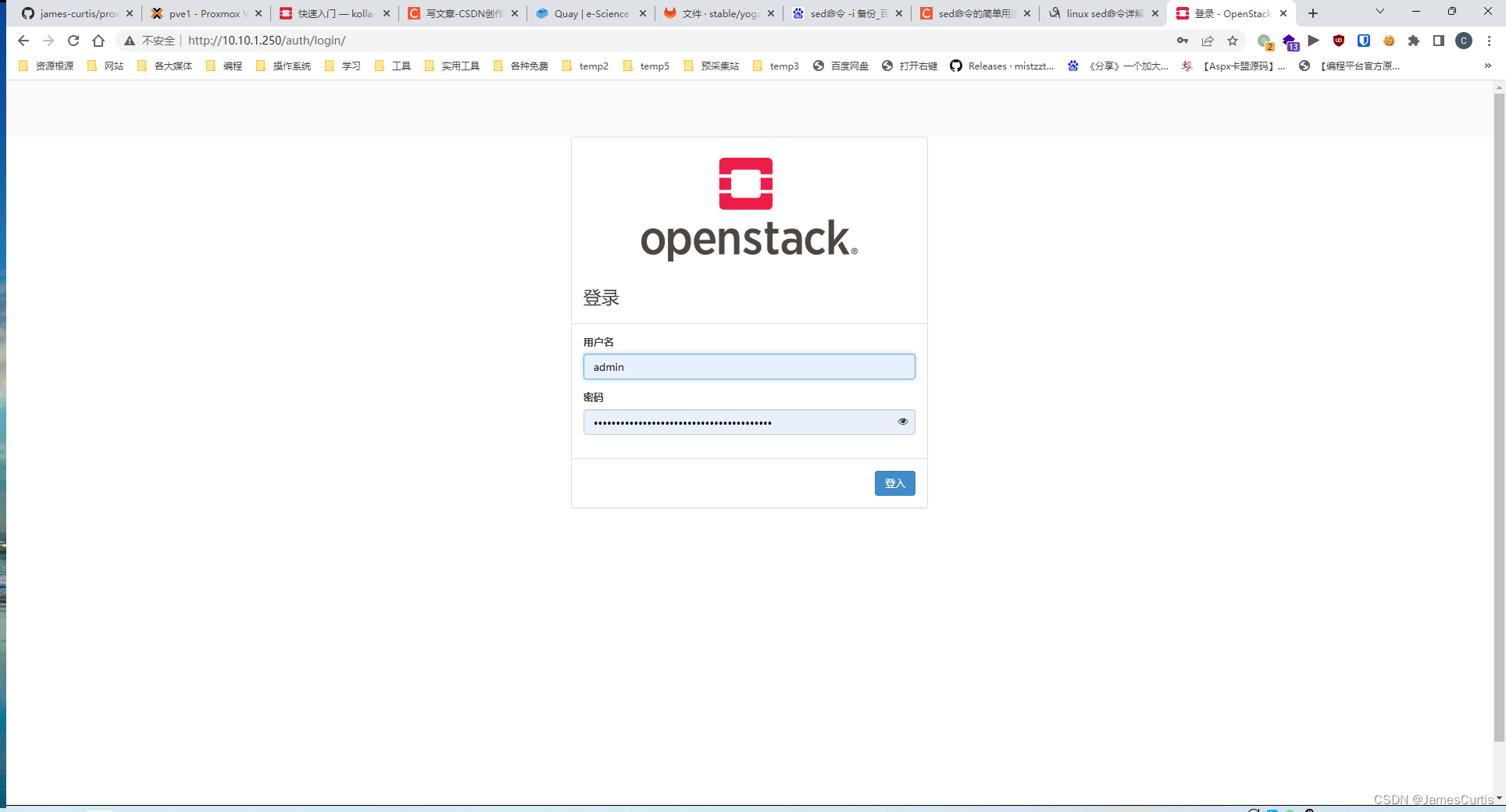The width and height of the screenshot is (1506, 812).
Task: Open 打开右键 bookmark
Action: 909,66
